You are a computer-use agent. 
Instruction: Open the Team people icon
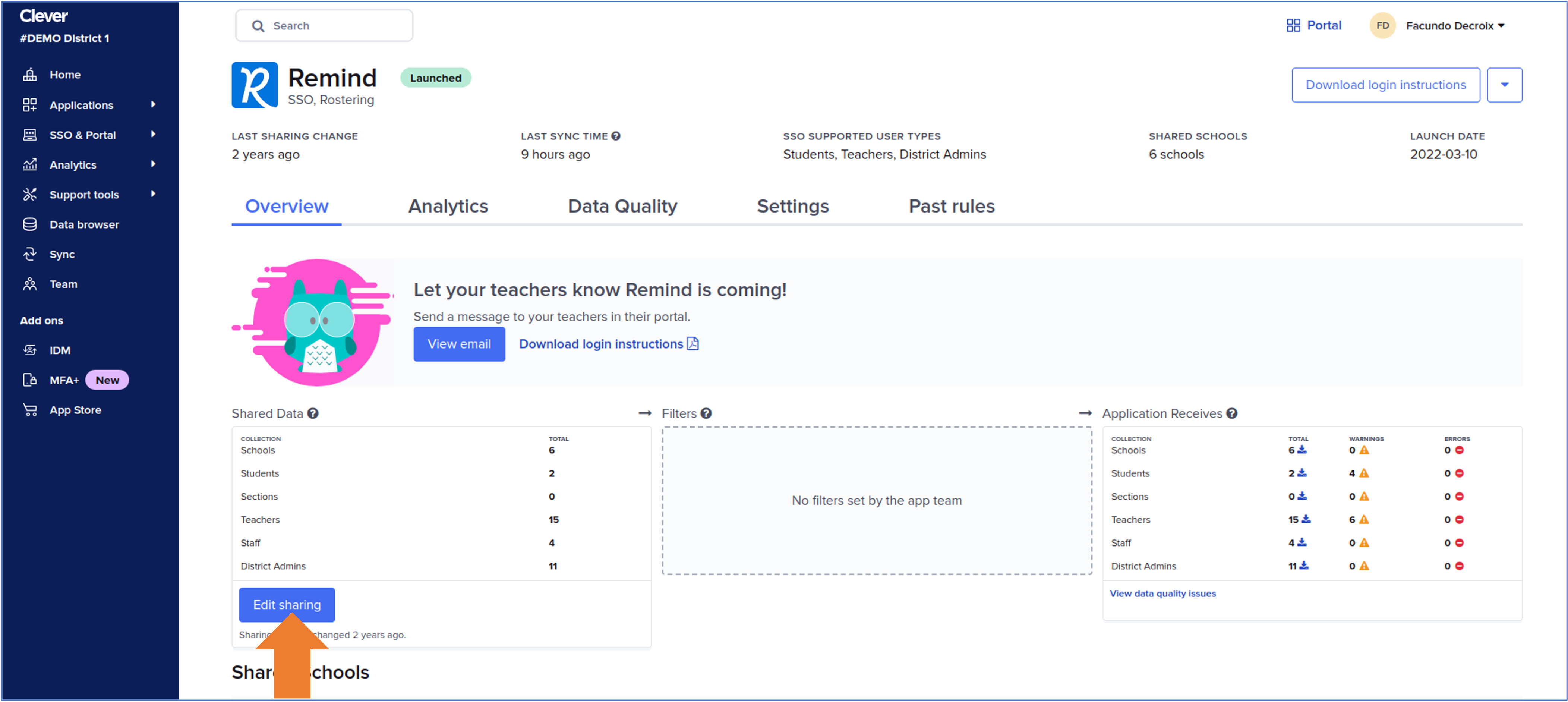[x=30, y=284]
